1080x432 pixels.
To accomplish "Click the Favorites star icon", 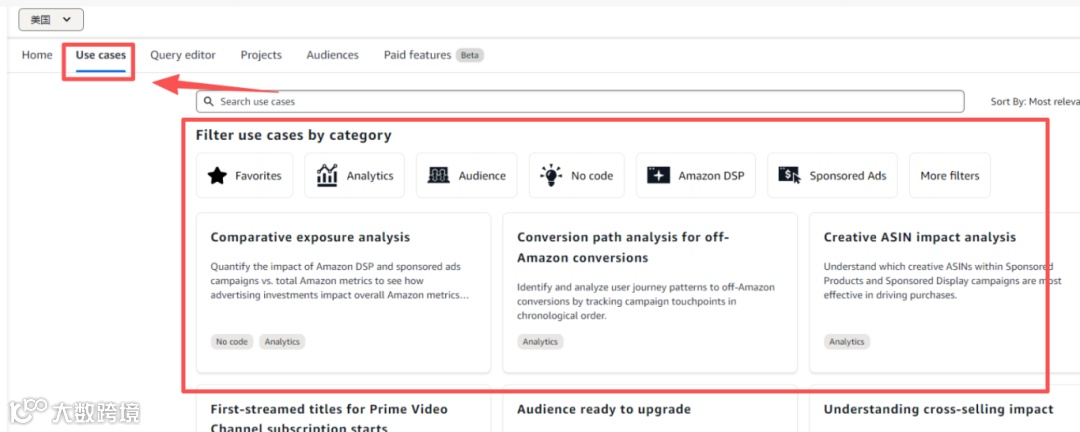I will pos(217,176).
